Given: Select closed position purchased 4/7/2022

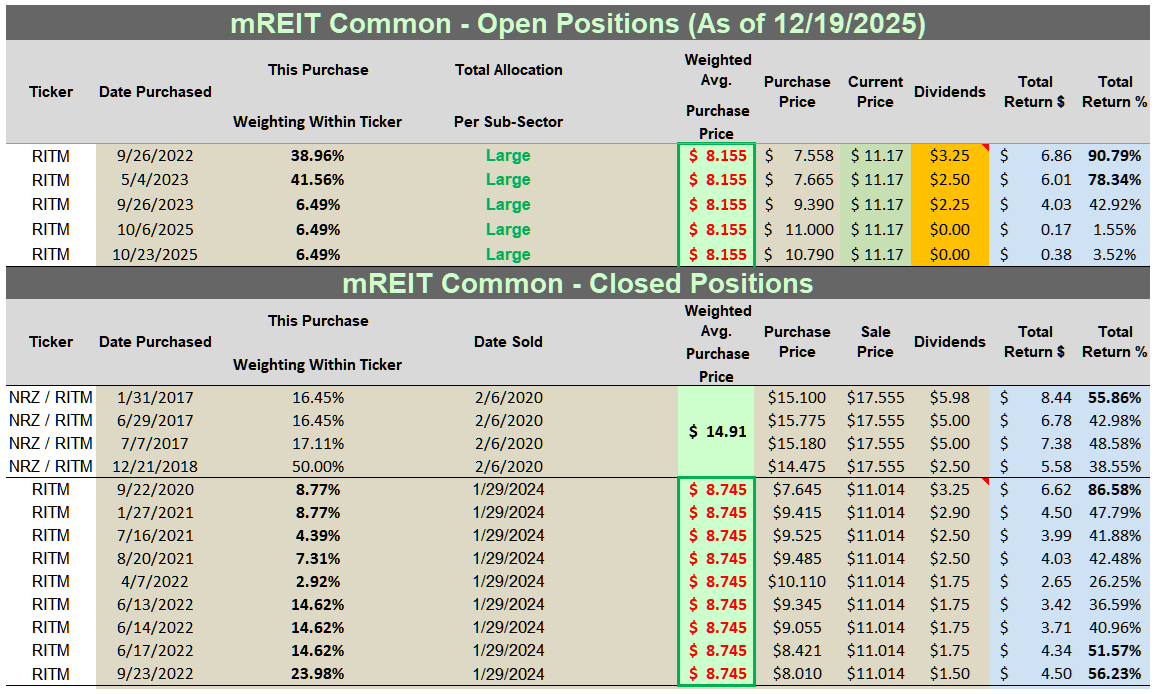Looking at the screenshot, I should (x=155, y=582).
